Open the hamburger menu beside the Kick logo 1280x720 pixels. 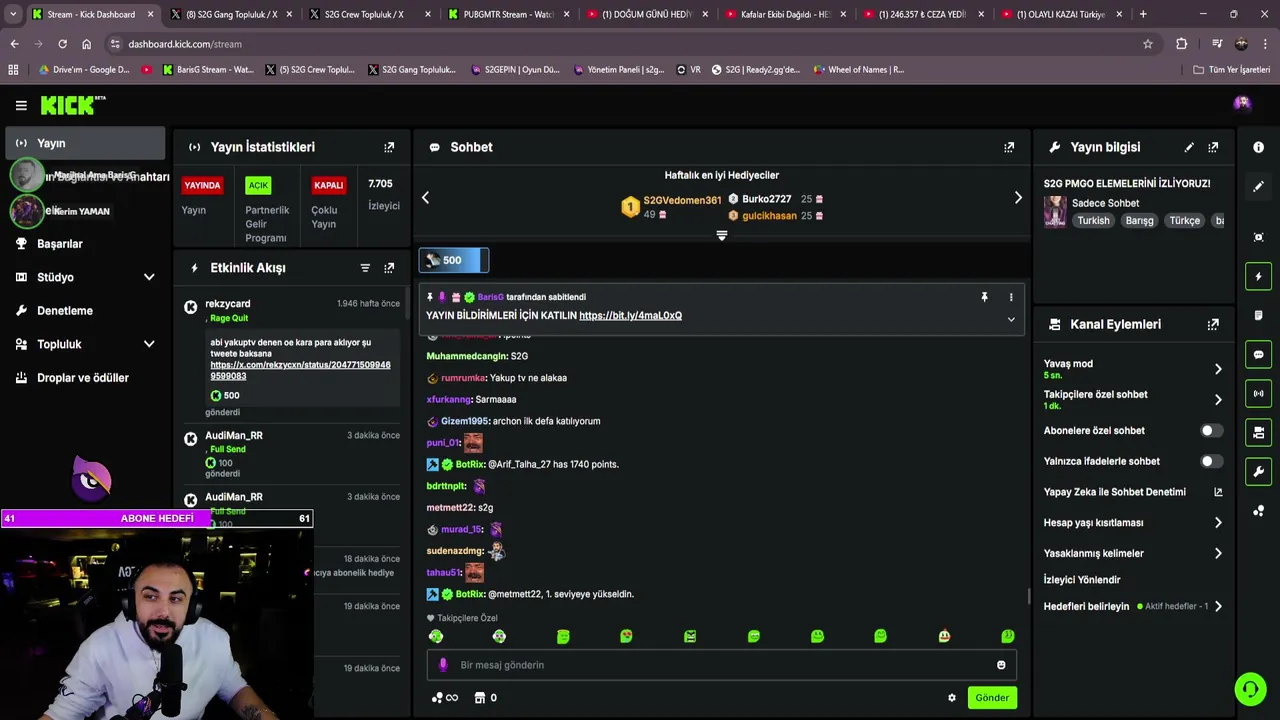(x=21, y=105)
